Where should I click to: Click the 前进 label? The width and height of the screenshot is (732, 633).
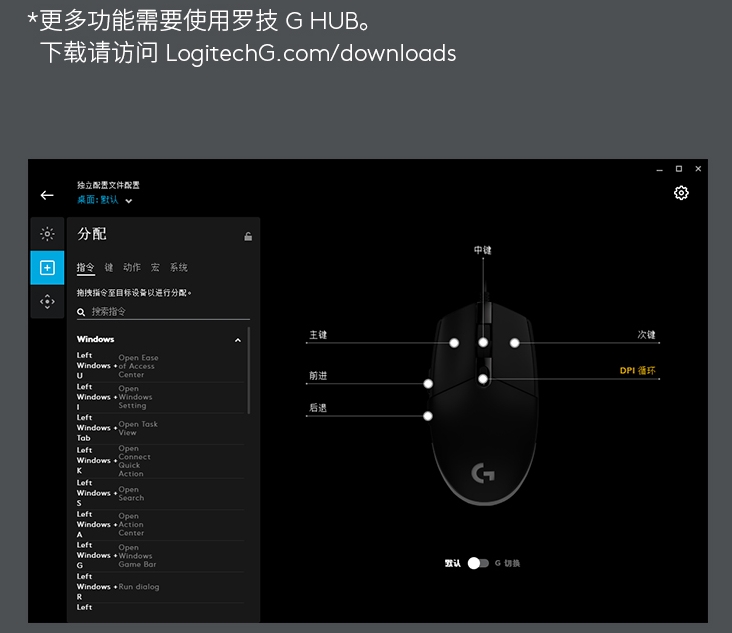(318, 376)
